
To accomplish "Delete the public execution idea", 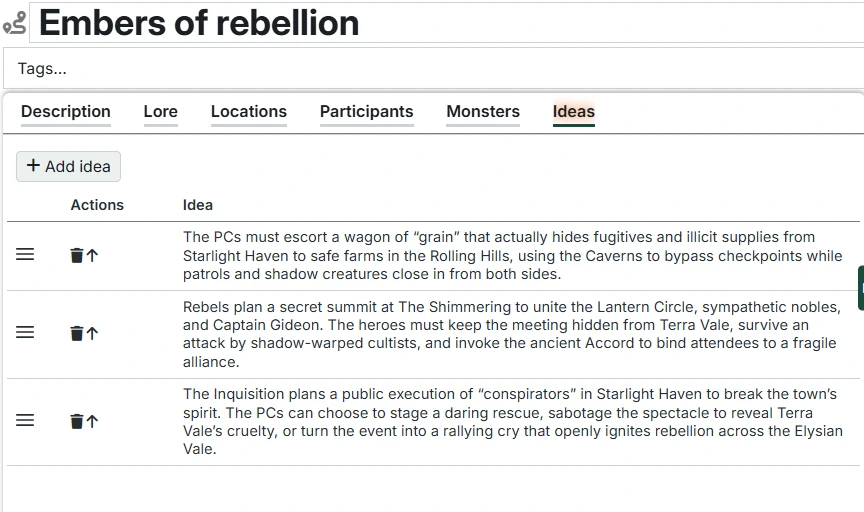I will click(77, 422).
